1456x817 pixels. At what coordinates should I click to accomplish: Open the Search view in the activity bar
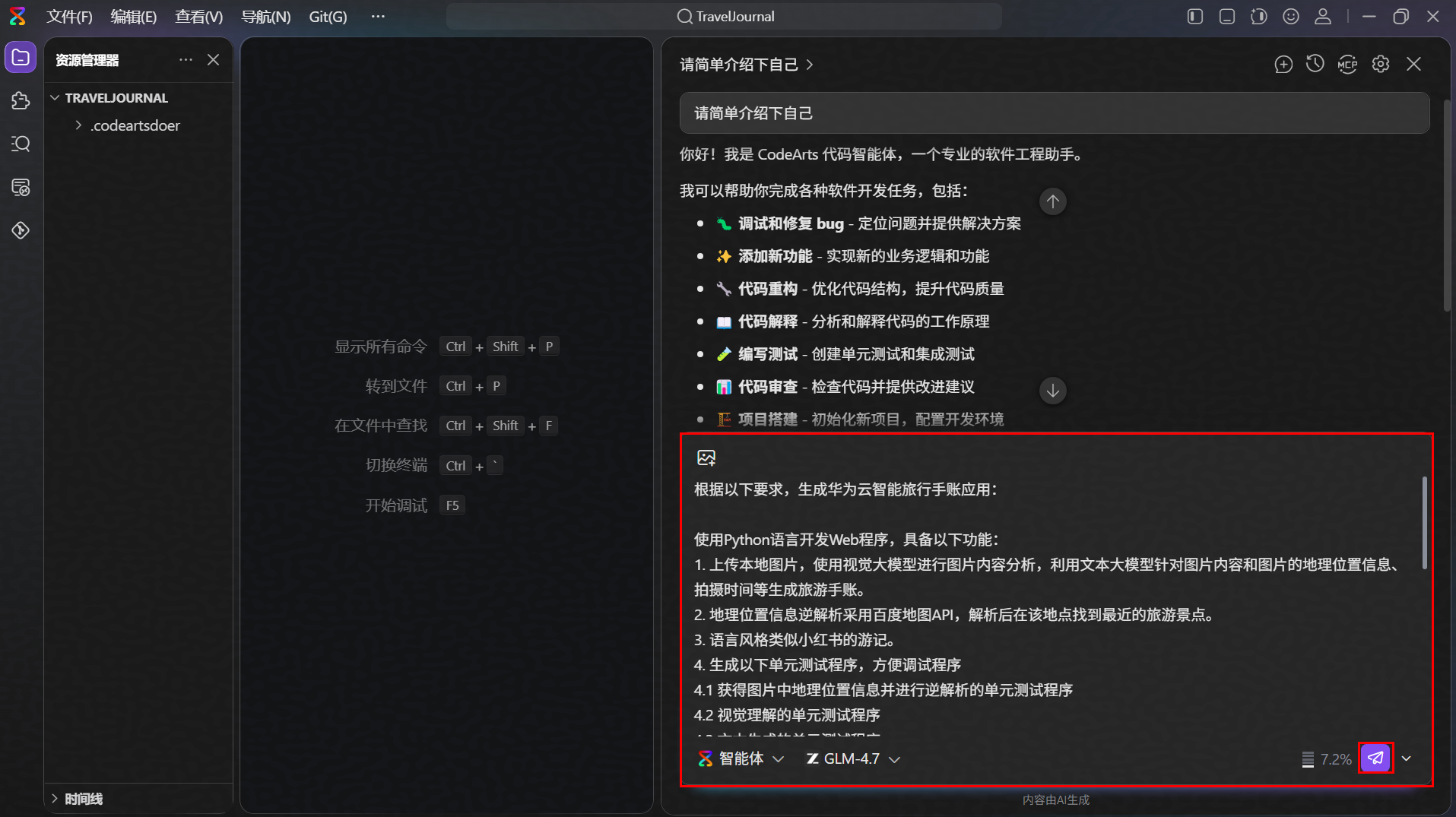(21, 144)
